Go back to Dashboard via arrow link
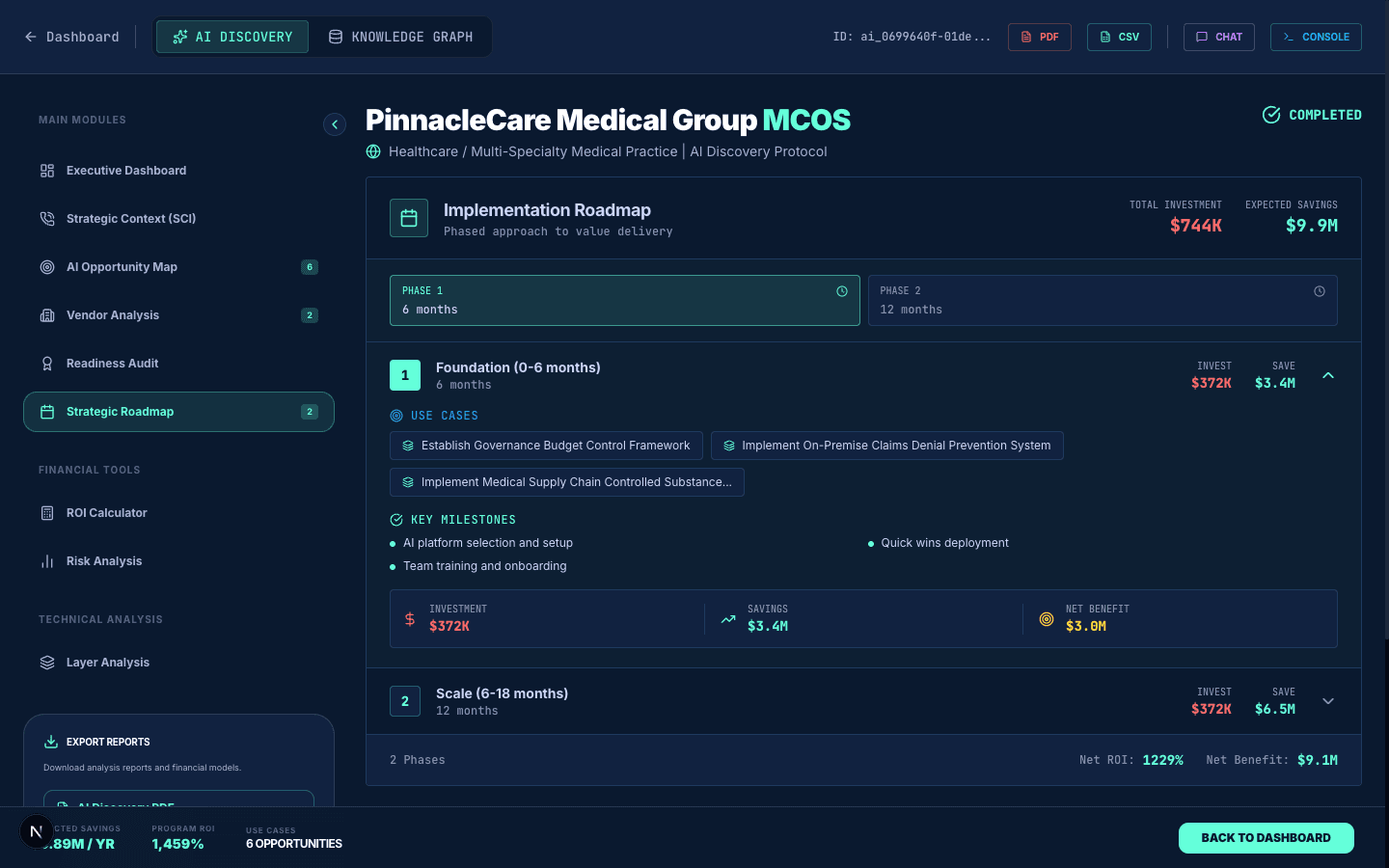1389x868 pixels. [x=71, y=37]
